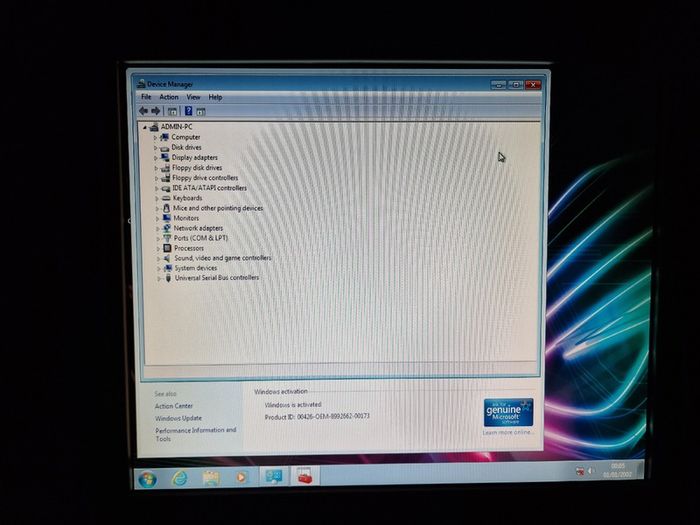Switch to Device Manager toolbox taskbar button
Viewport: 700px width, 525px height.
click(304, 476)
